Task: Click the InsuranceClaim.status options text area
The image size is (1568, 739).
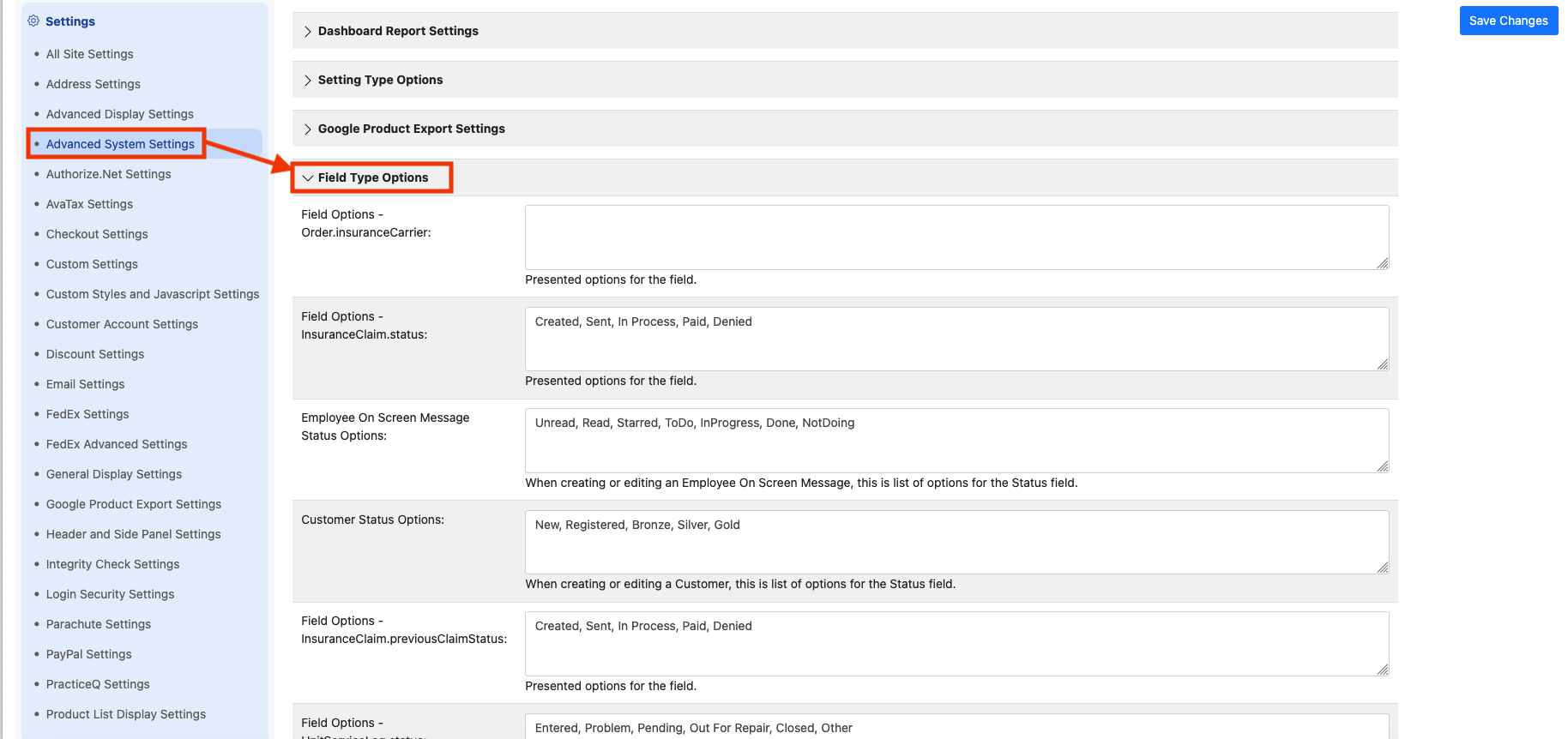Action: coord(957,339)
